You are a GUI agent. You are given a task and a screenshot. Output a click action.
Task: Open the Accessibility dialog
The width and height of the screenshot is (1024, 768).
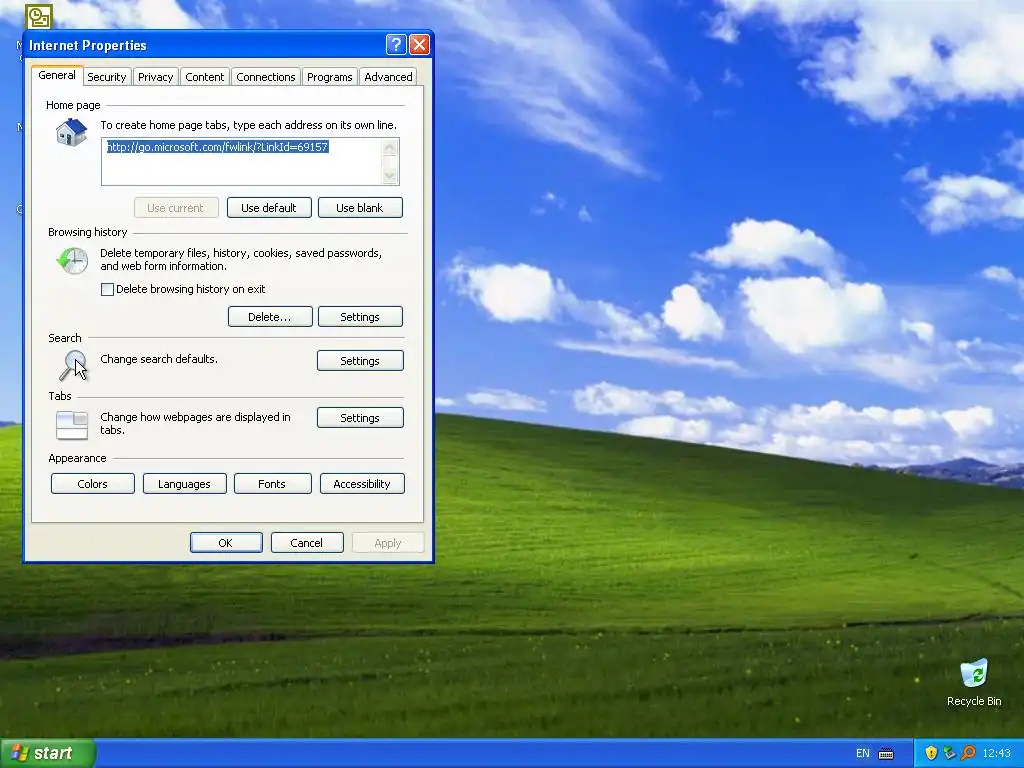click(x=362, y=484)
